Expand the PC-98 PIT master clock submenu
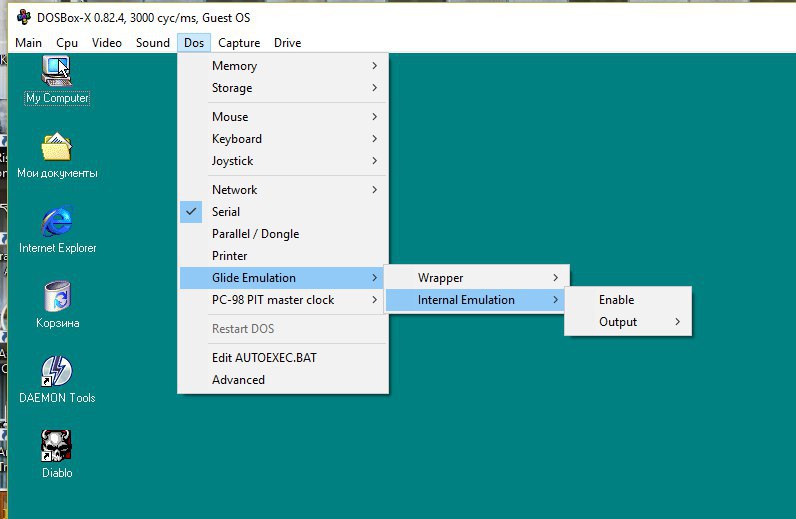The height and width of the screenshot is (519, 796). 283,300
